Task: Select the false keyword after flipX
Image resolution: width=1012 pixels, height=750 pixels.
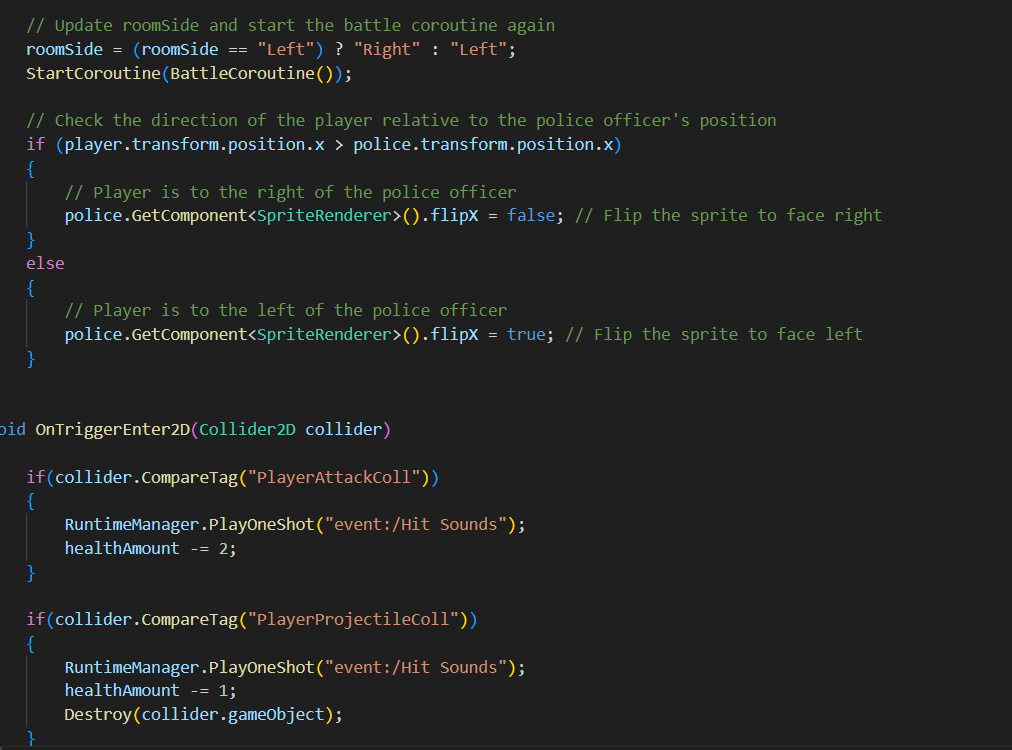Action: point(531,215)
